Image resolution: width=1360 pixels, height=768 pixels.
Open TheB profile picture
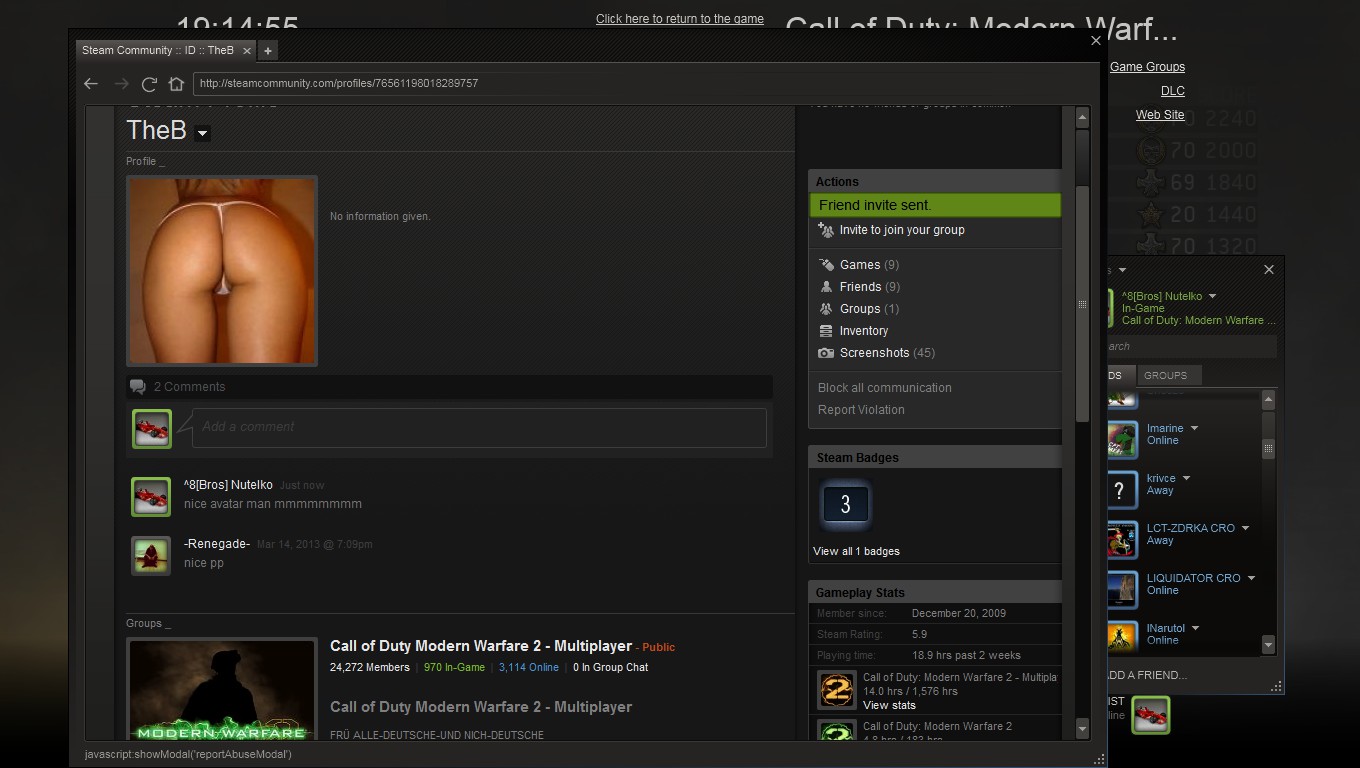click(x=222, y=271)
